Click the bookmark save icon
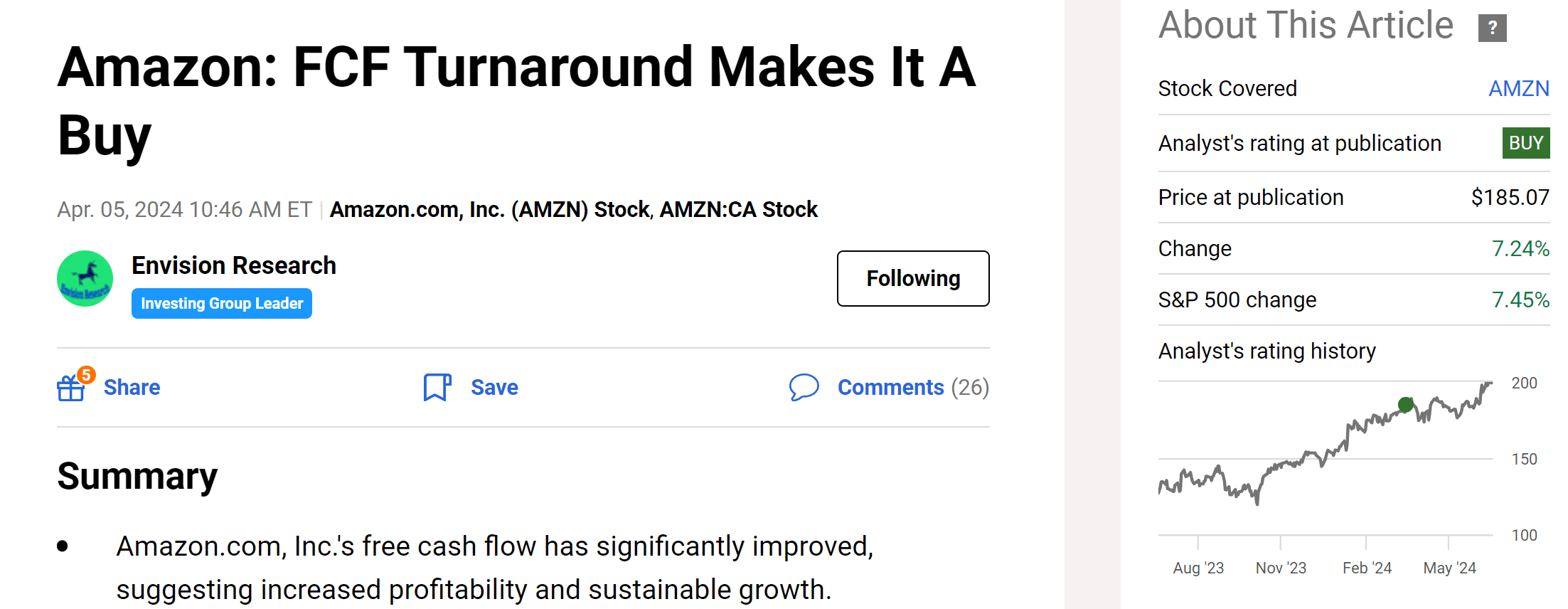Image resolution: width=1568 pixels, height=609 pixels. tap(437, 388)
